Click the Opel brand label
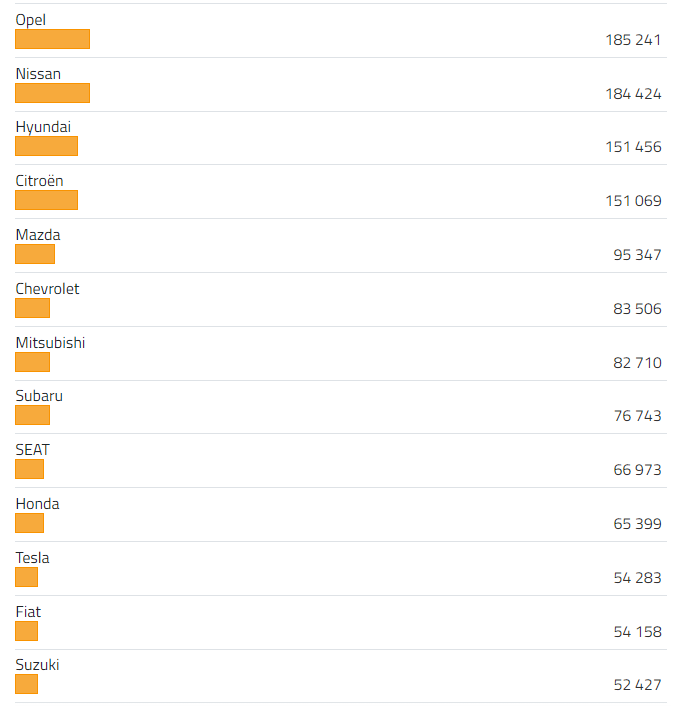The image size is (681, 712). (x=31, y=20)
